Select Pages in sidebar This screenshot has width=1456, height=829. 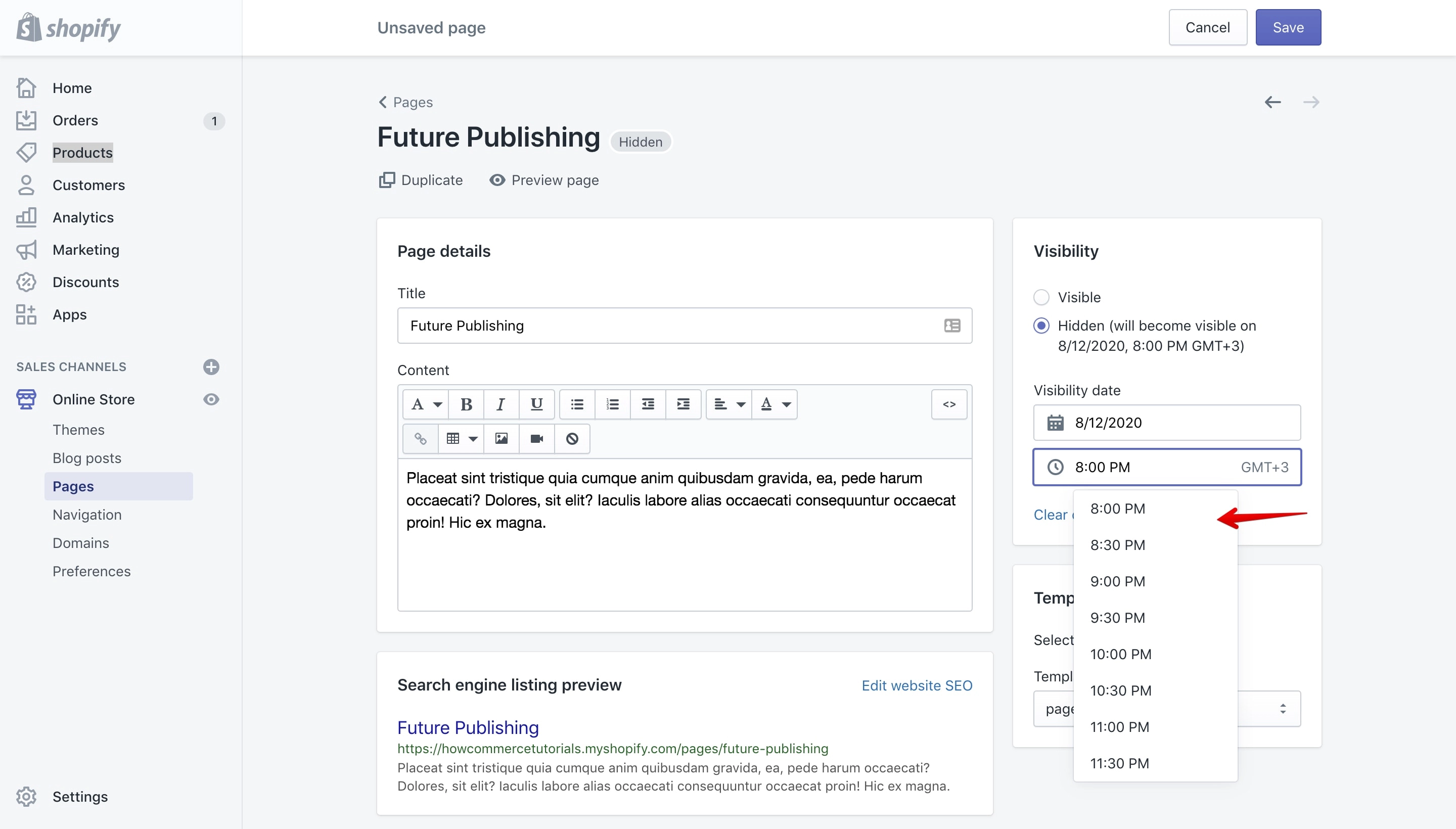118,486
